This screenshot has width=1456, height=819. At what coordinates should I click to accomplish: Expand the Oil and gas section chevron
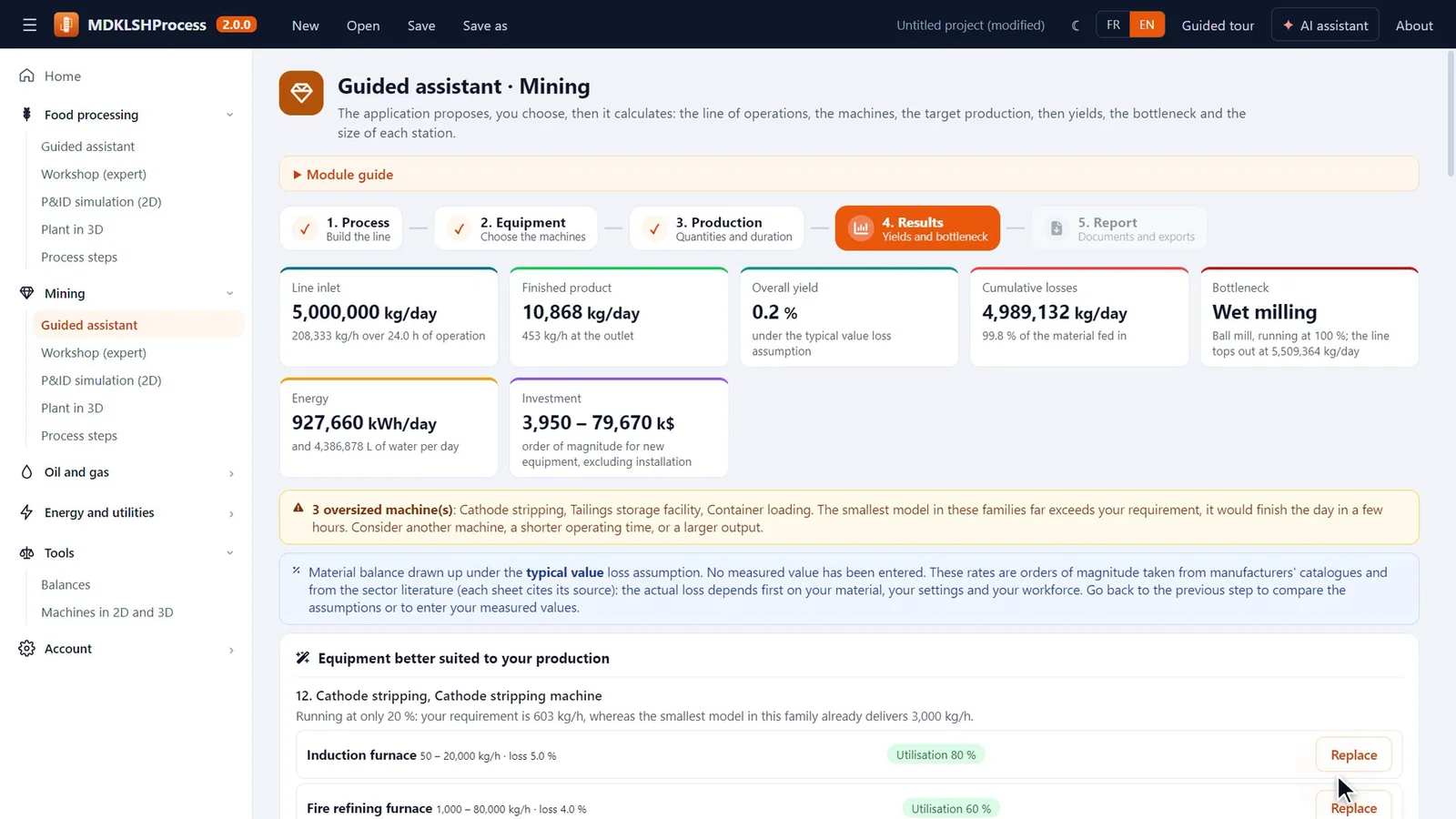pyautogui.click(x=231, y=473)
